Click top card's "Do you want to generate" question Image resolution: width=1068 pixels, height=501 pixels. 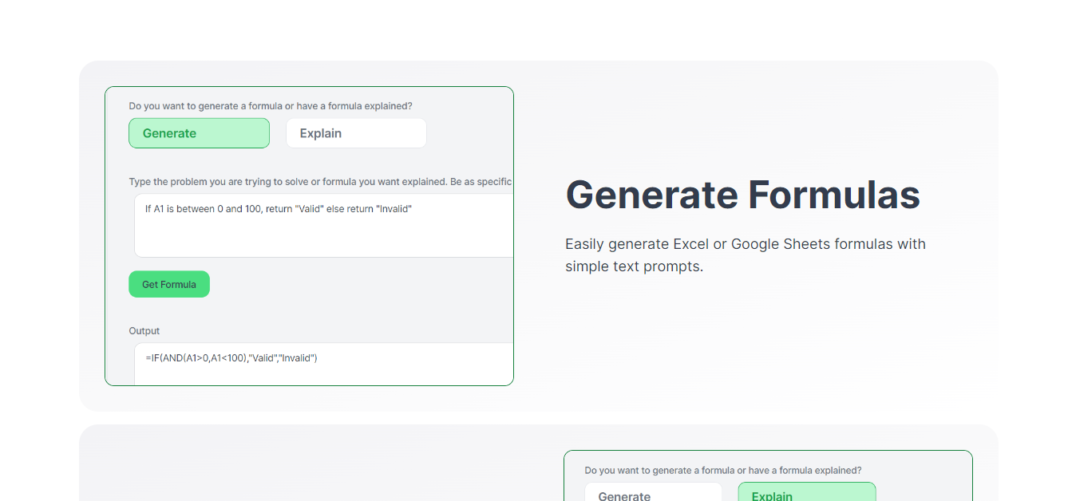click(x=270, y=106)
